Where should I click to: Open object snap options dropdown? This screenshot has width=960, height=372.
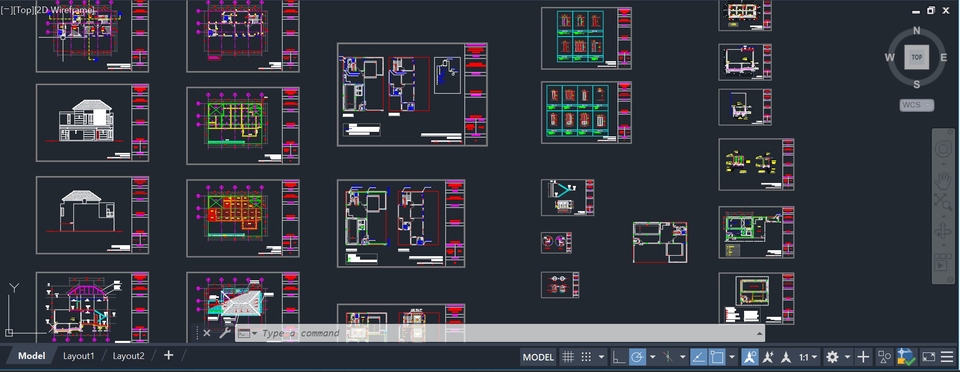click(732, 357)
